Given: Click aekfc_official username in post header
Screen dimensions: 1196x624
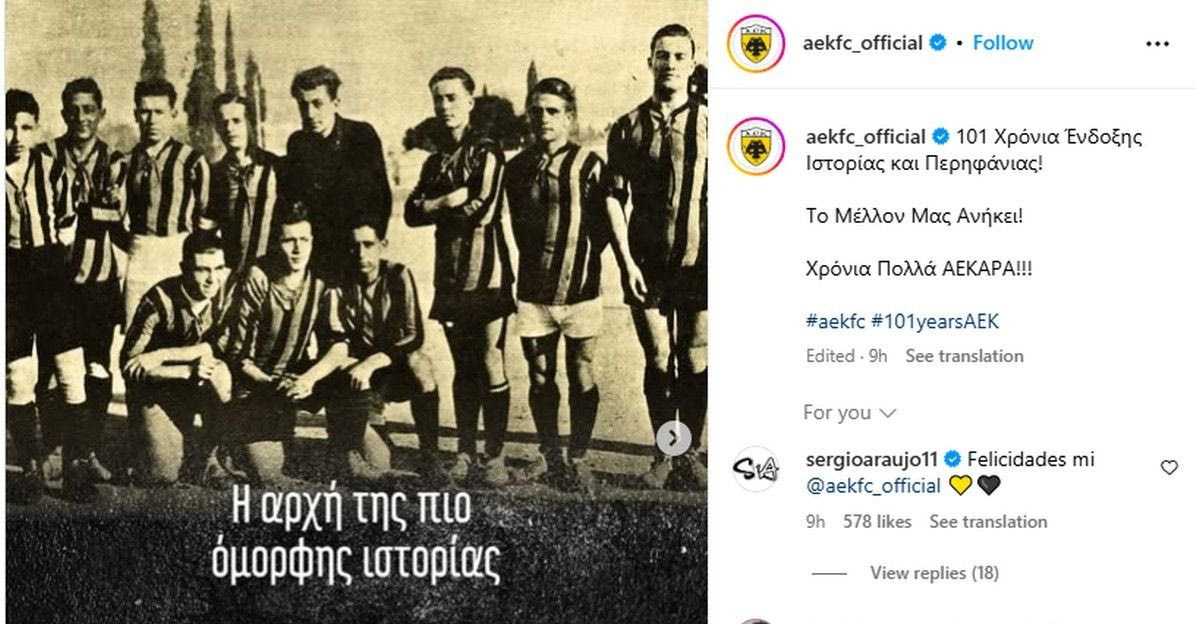Looking at the screenshot, I should (863, 43).
